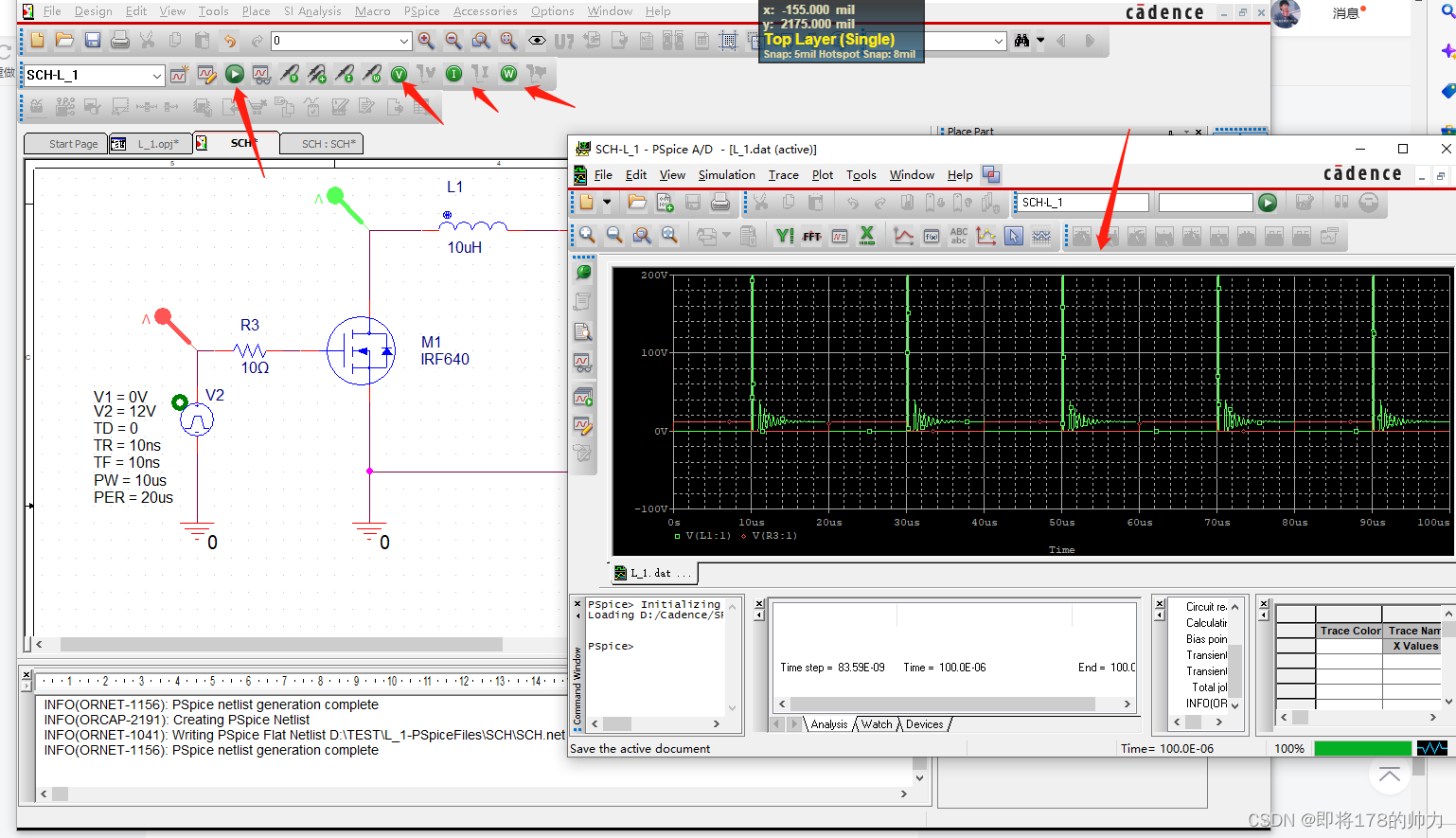Zoom in on PSpice waveform plot
The image size is (1456, 838).
click(x=587, y=236)
